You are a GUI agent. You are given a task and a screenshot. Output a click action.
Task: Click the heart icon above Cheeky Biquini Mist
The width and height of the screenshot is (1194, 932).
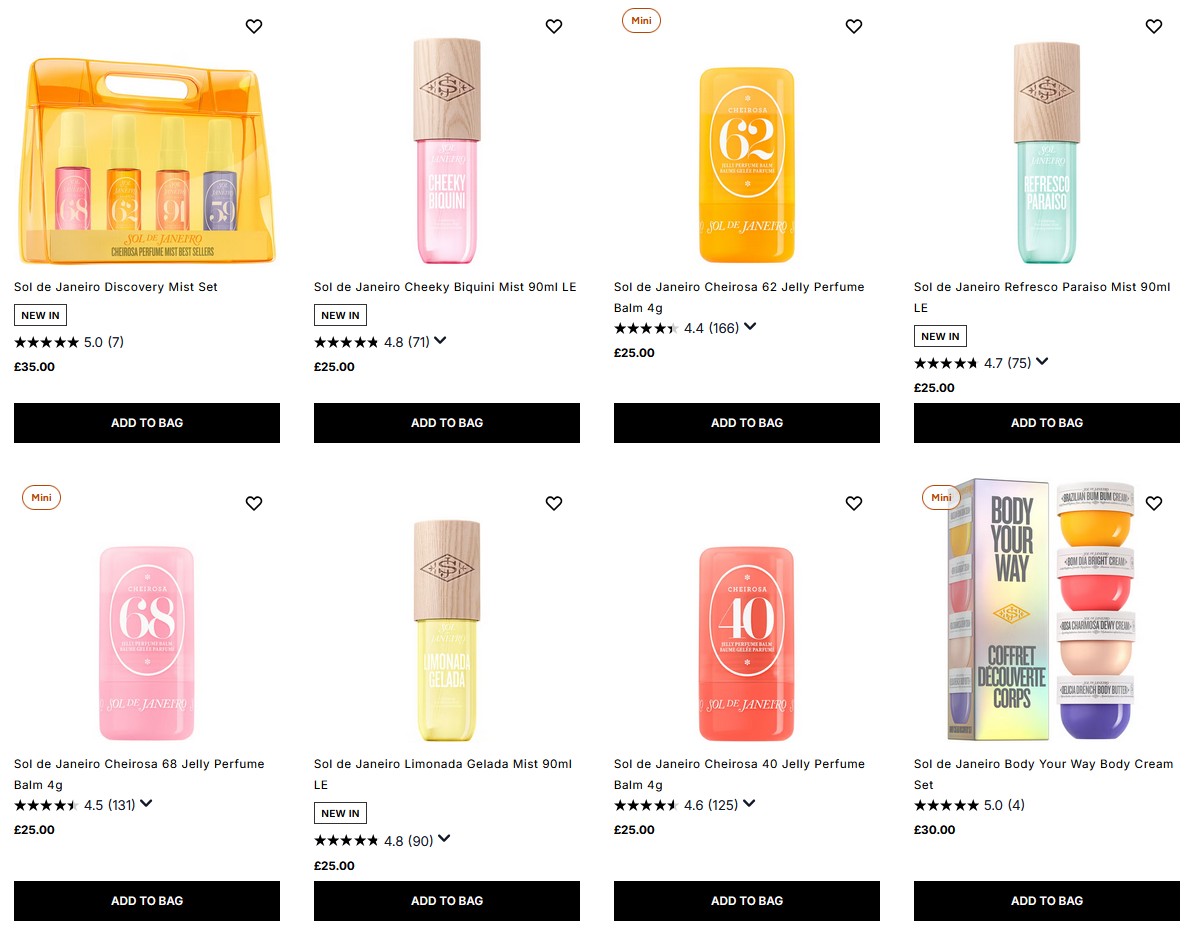coord(554,26)
